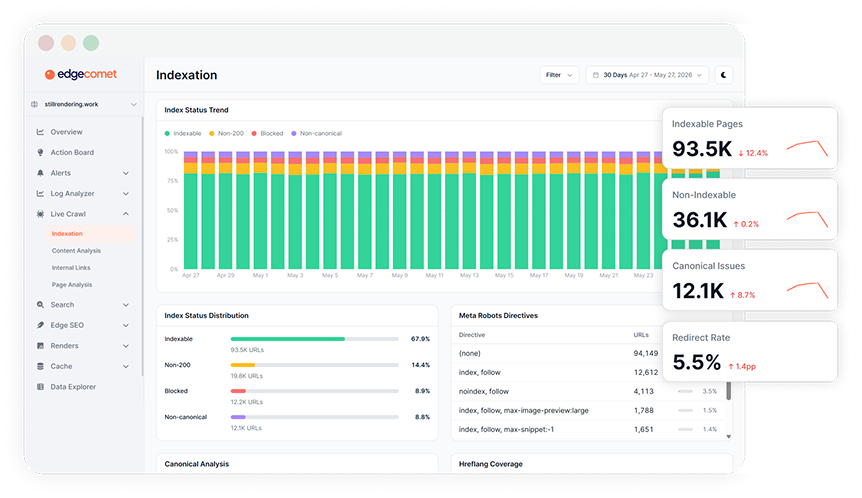Click the 'index, follow' directive row

click(588, 373)
